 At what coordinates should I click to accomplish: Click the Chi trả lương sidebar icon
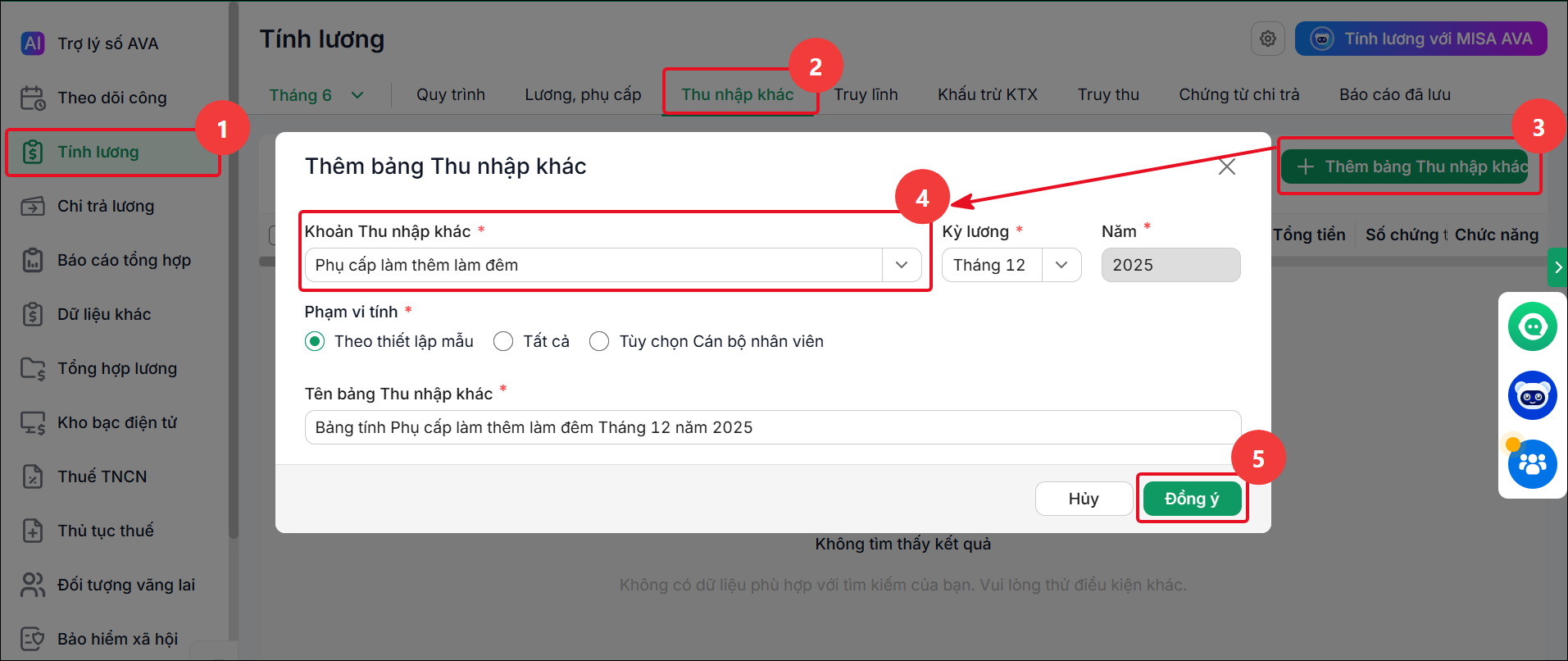tap(33, 206)
